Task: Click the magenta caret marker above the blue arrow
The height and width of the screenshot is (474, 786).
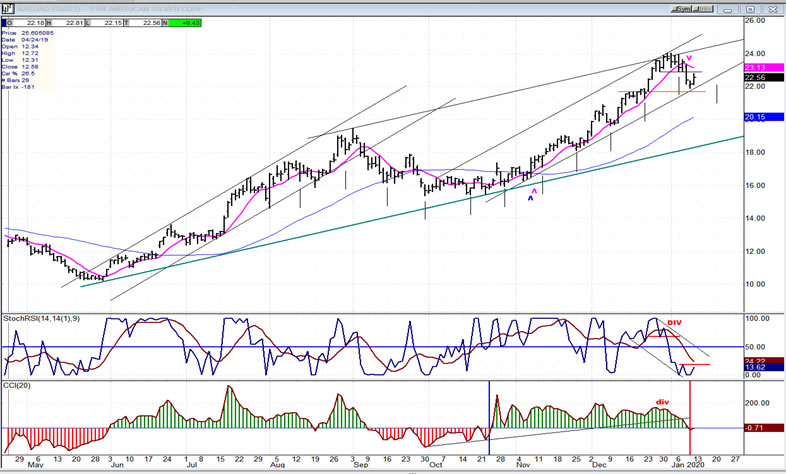Action: pos(534,189)
